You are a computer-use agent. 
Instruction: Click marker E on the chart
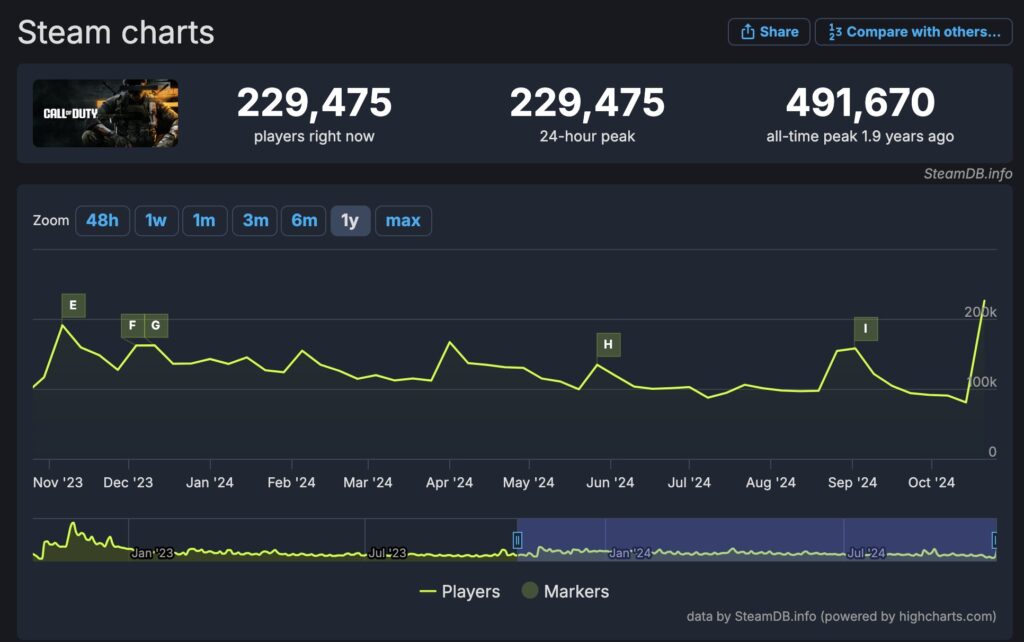click(x=73, y=305)
